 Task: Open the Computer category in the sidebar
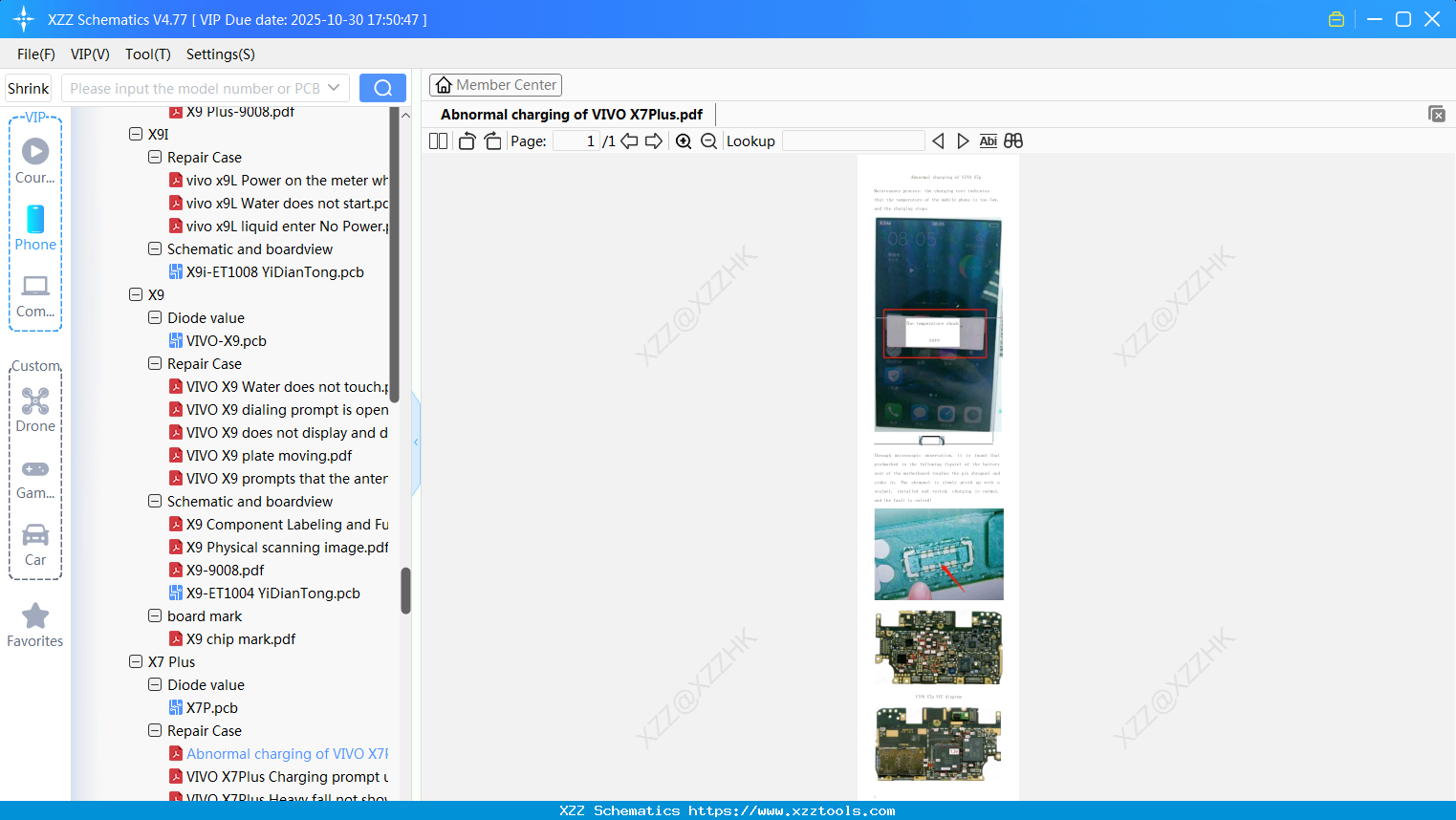[x=35, y=295]
